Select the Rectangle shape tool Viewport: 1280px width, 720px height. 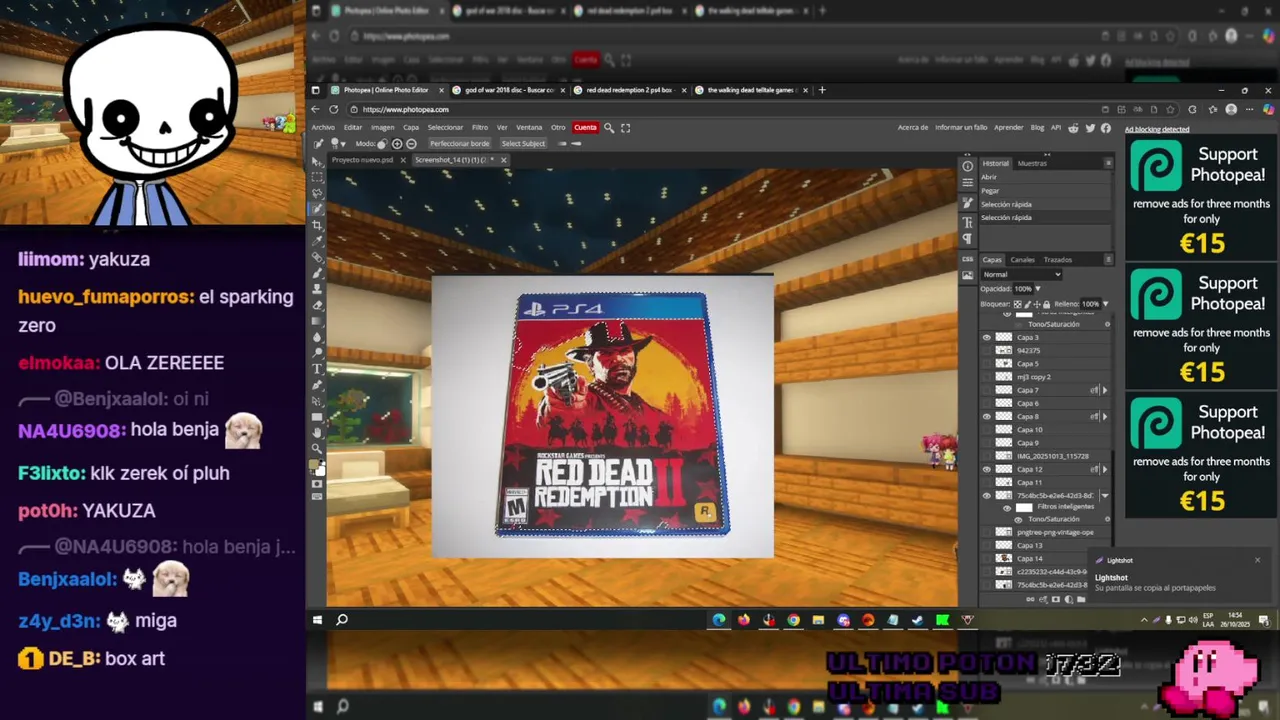coord(317,417)
